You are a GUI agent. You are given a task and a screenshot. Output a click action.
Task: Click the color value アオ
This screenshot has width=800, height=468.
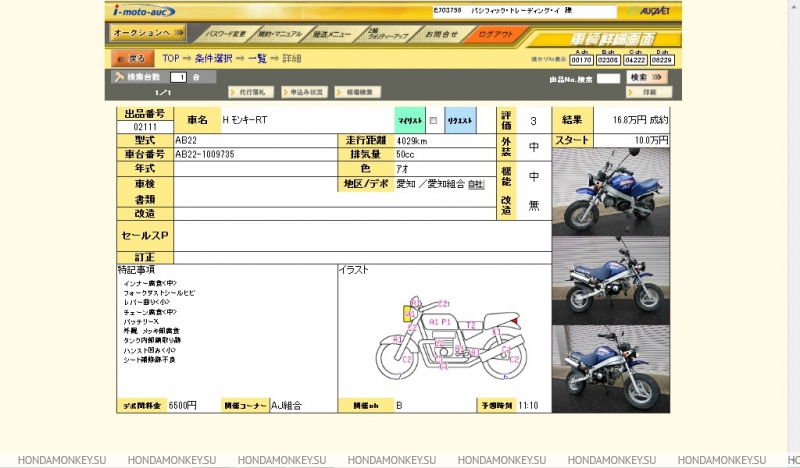click(402, 168)
